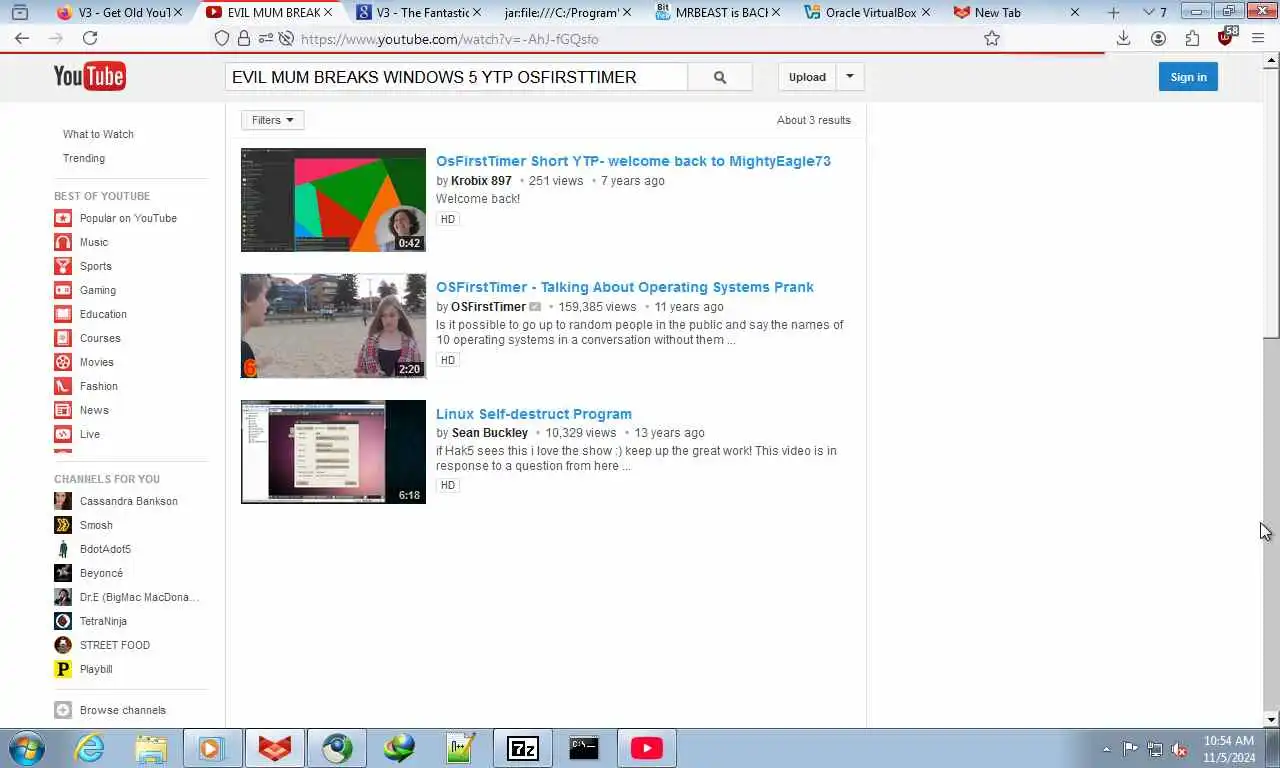
Task: Click the Popular on YouTube icon
Action: click(x=63, y=218)
